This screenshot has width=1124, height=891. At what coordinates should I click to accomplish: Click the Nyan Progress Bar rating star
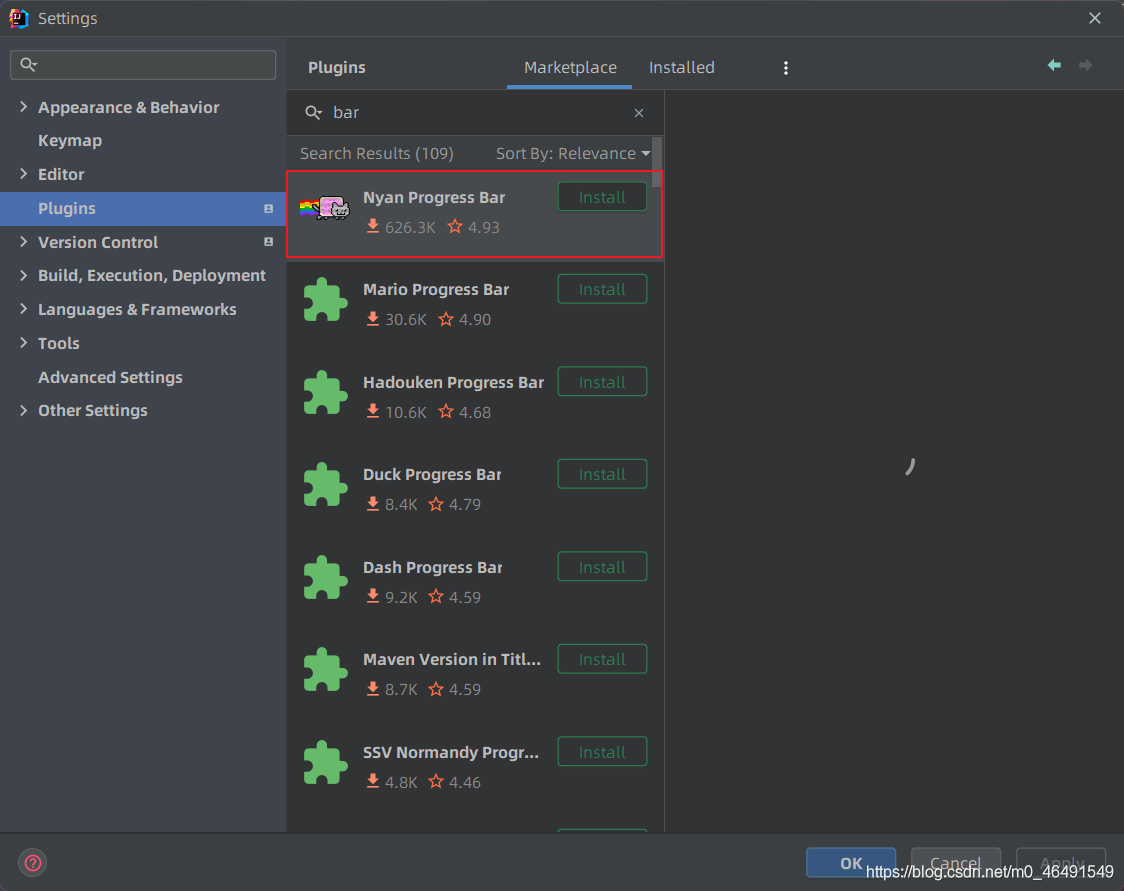pyautogui.click(x=454, y=227)
